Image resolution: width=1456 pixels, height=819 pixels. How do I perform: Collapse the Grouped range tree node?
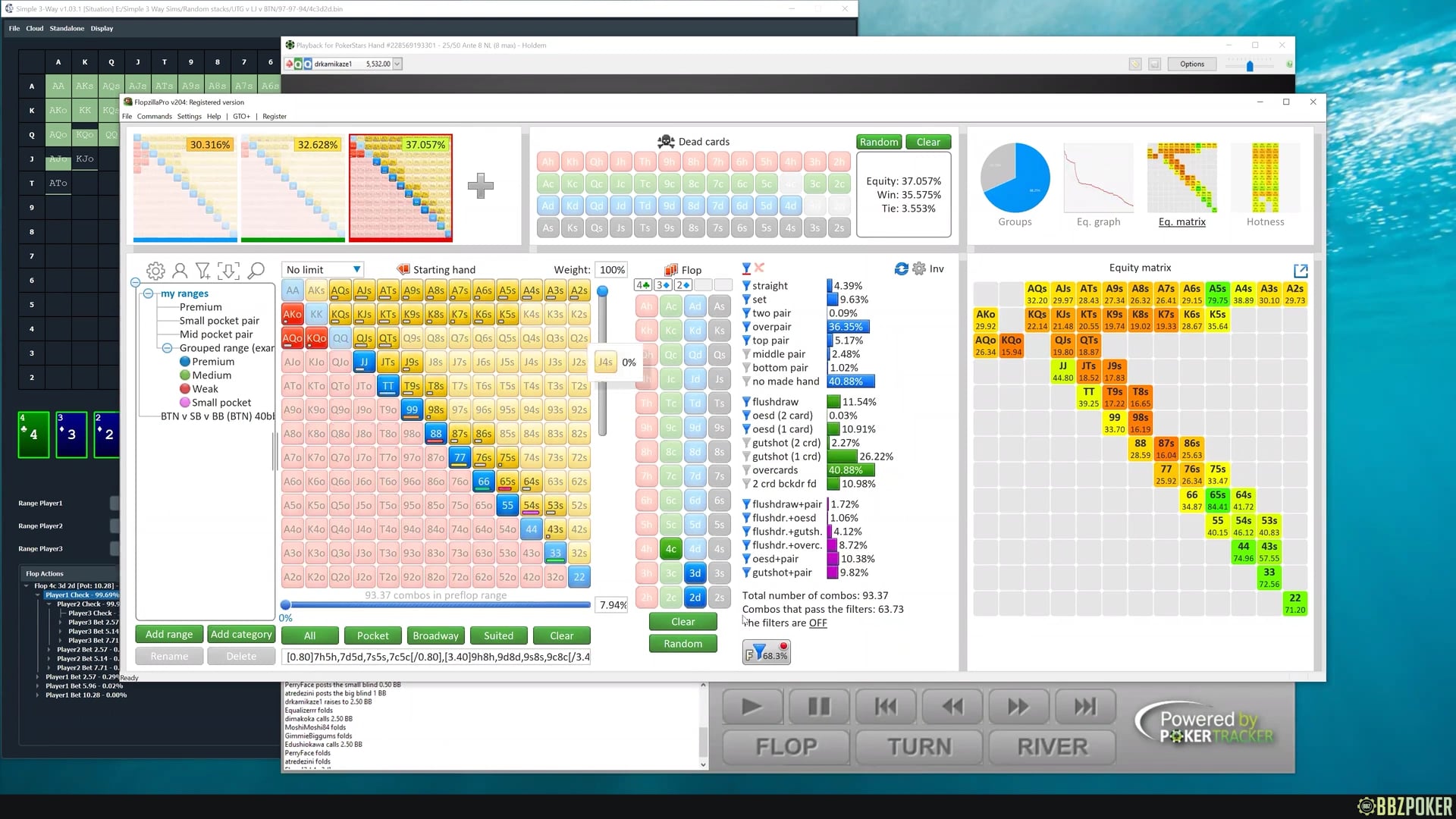(x=167, y=348)
